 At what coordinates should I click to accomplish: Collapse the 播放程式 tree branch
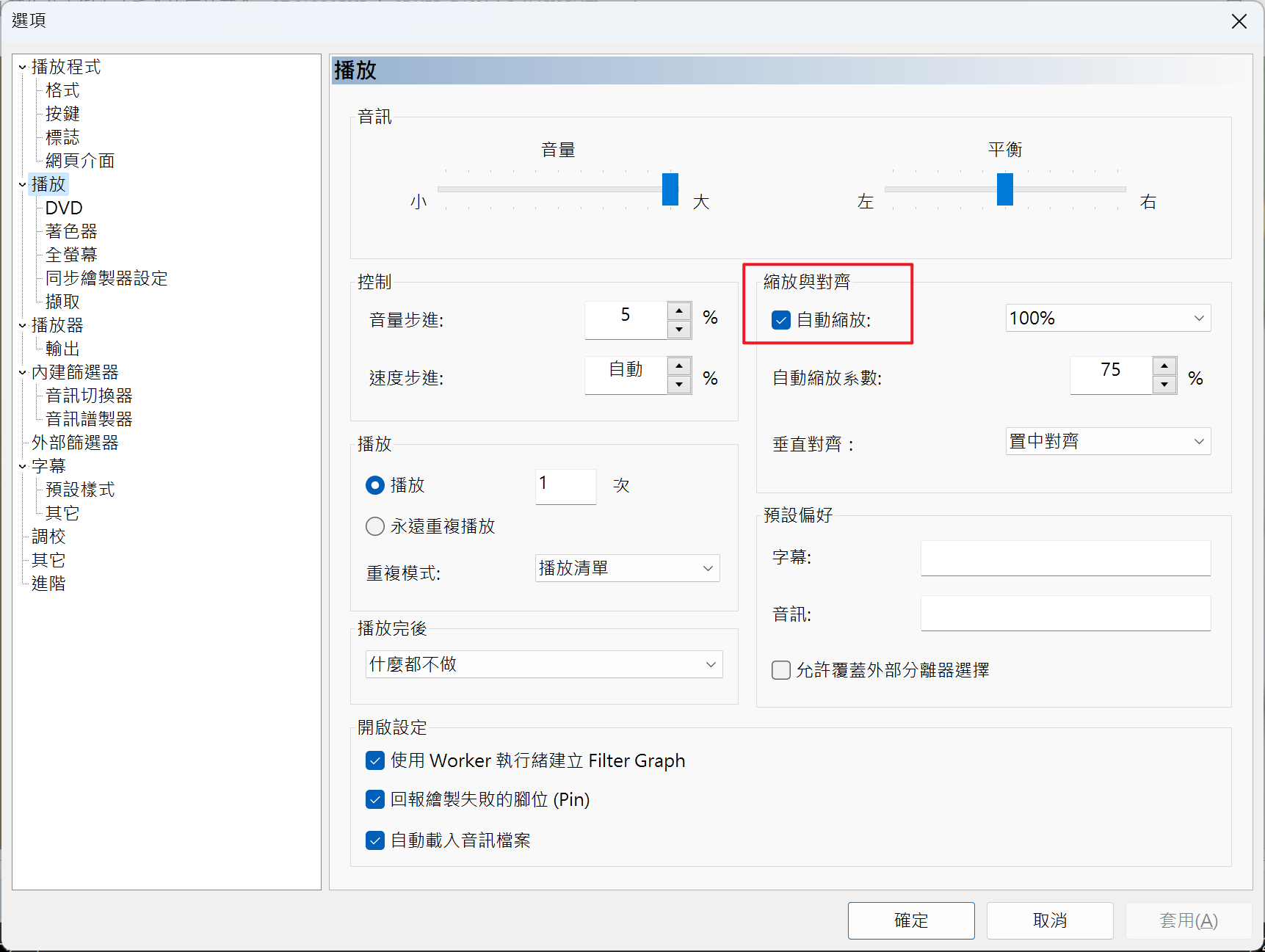(x=21, y=66)
